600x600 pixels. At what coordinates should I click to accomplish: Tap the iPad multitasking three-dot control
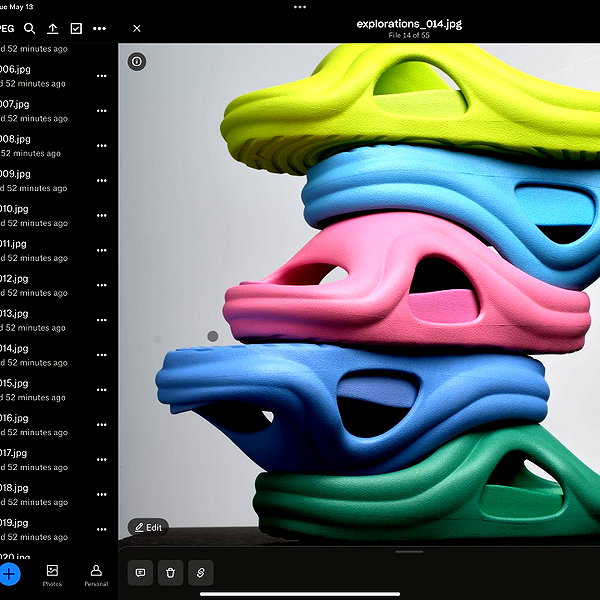point(300,7)
